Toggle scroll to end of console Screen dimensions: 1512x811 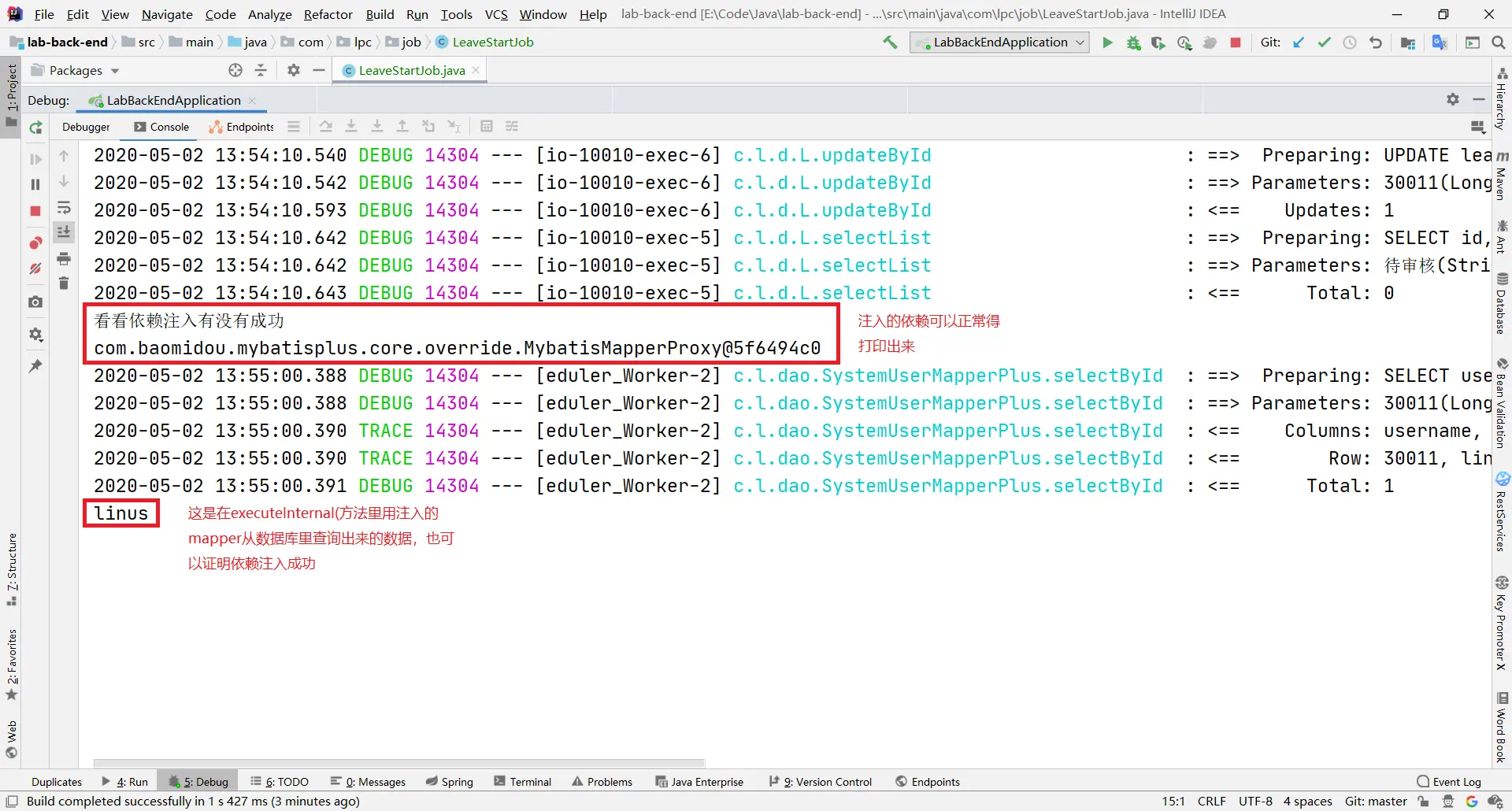[64, 231]
